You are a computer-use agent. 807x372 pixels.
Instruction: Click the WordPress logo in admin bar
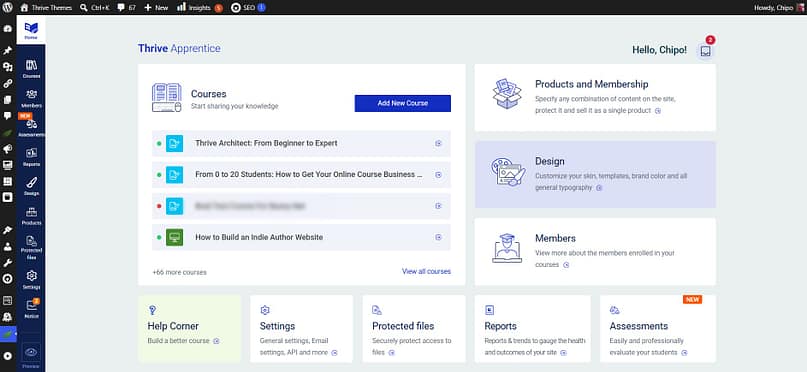pos(8,7)
